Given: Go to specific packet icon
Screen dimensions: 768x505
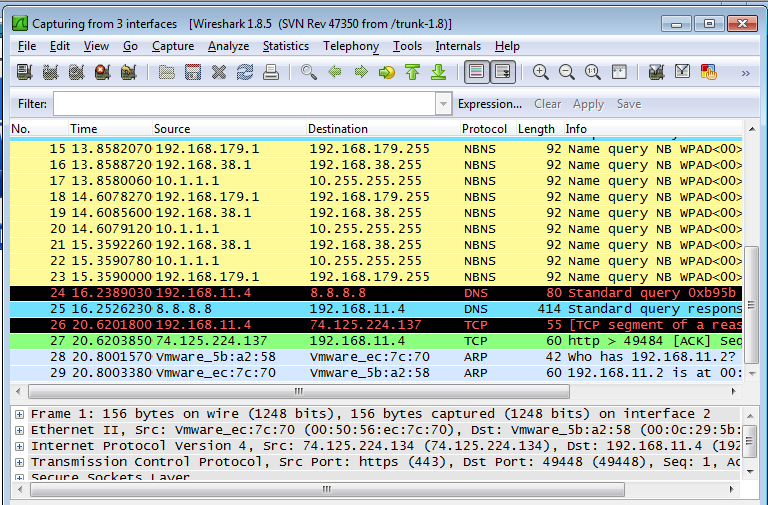Looking at the screenshot, I should tap(386, 72).
